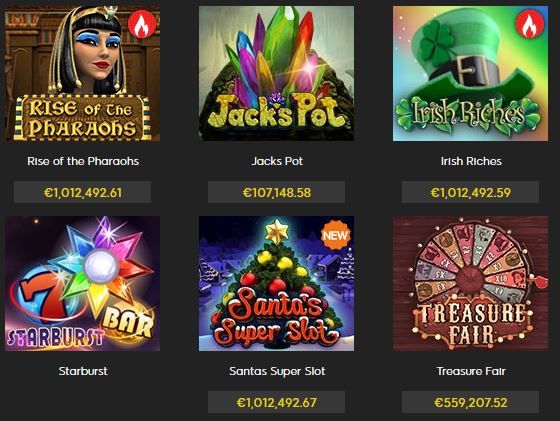This screenshot has width=560, height=421.
Task: Click the Santas Super Slot title link
Action: pos(277,371)
